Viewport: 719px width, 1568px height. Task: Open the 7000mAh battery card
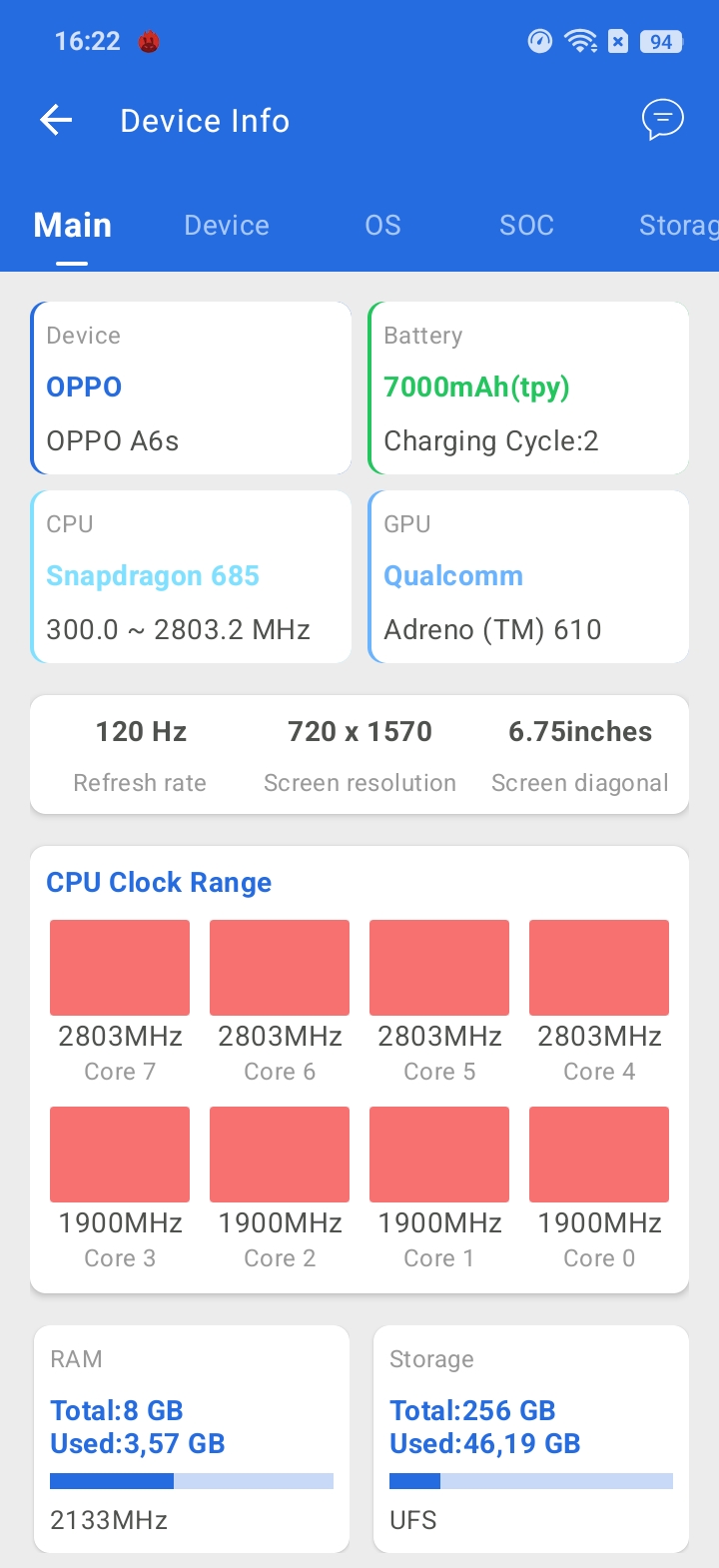tap(528, 388)
